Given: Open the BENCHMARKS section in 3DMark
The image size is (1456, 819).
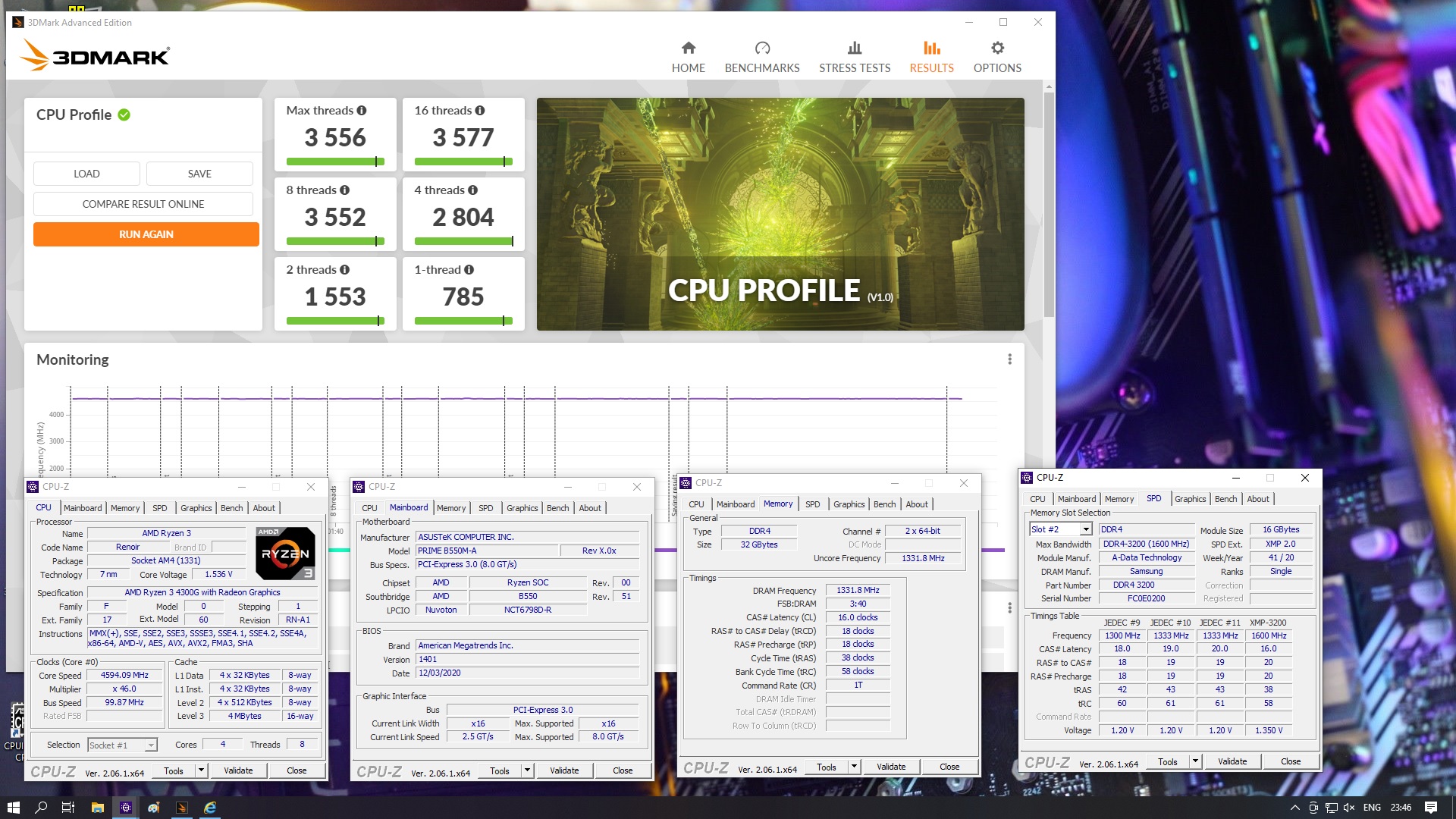Looking at the screenshot, I should 762,58.
